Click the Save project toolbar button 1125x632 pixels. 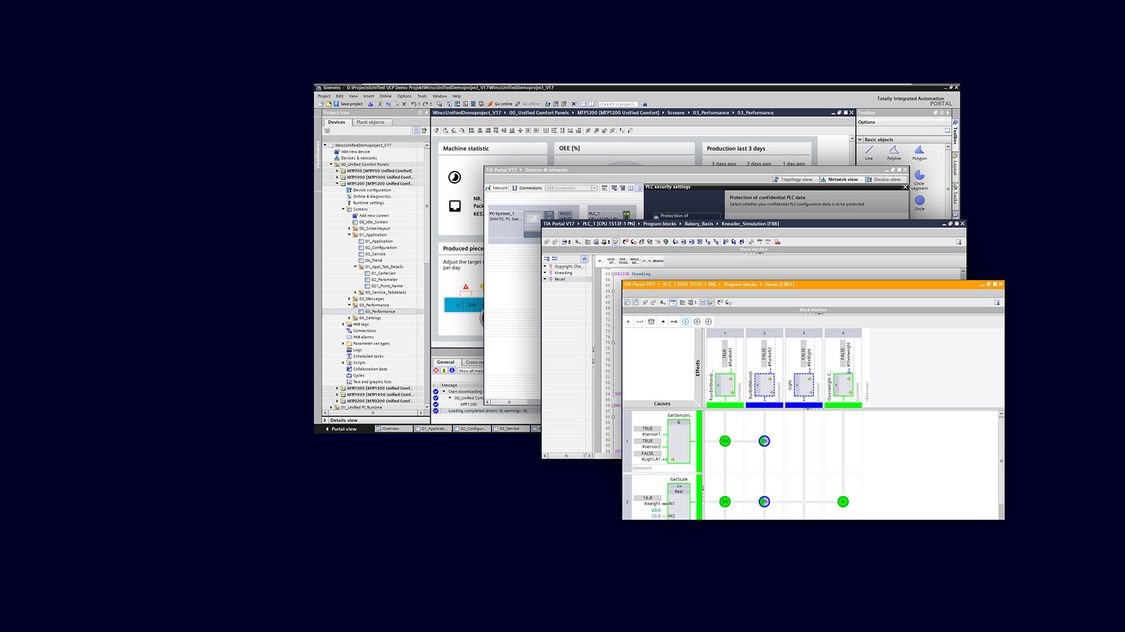[348, 104]
